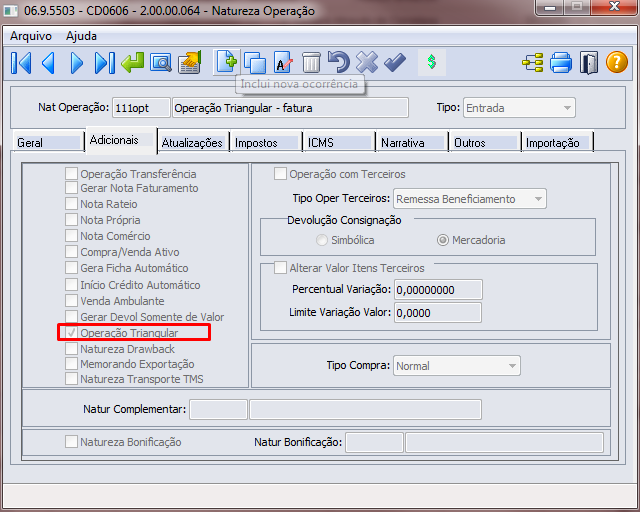The width and height of the screenshot is (640, 512).
Task: Switch to the Atualizações tab
Action: coord(193,142)
